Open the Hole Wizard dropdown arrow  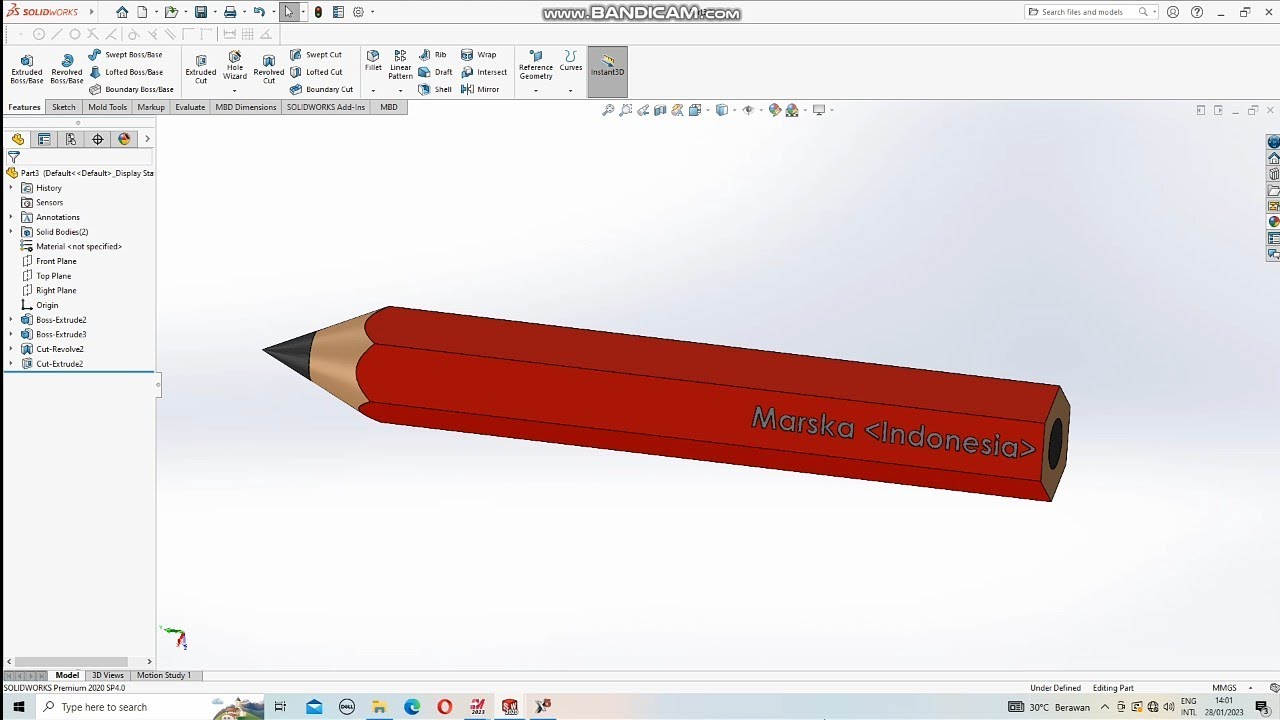(235, 90)
